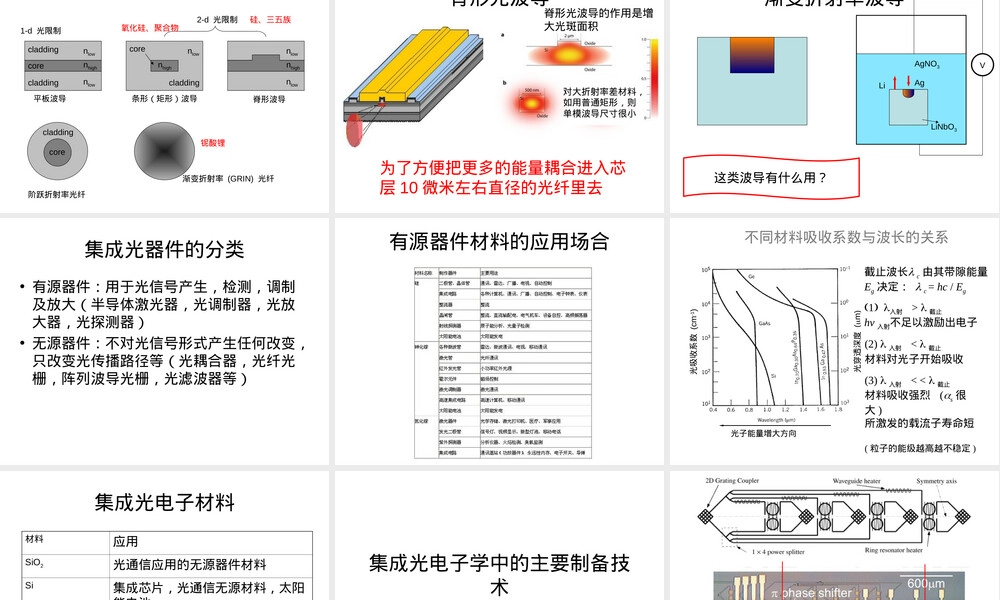Image resolution: width=1000 pixels, height=600 pixels.
Task: Click the Symmetry axis label
Action: pos(936,481)
